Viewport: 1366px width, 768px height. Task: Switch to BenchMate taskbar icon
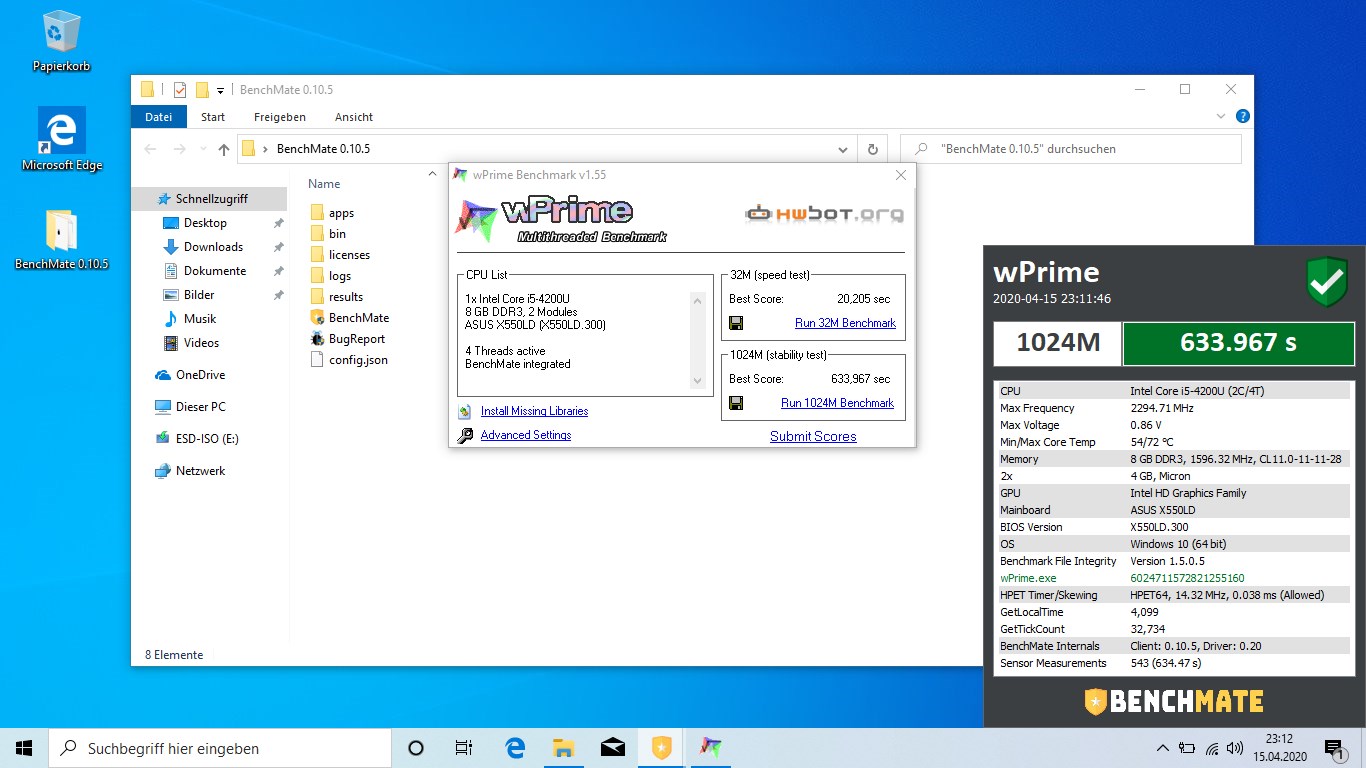coord(661,748)
